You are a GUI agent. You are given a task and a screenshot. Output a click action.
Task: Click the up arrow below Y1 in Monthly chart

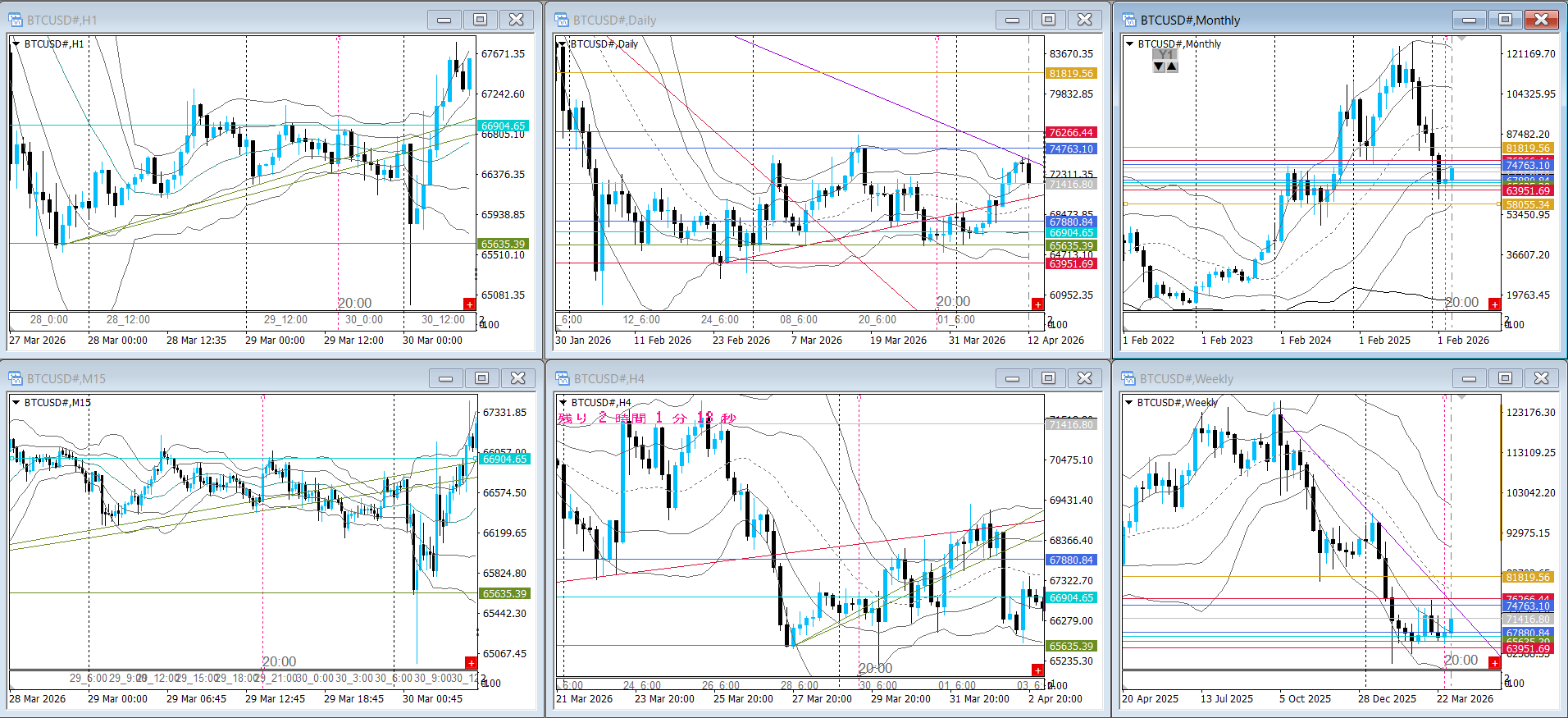click(x=1172, y=66)
